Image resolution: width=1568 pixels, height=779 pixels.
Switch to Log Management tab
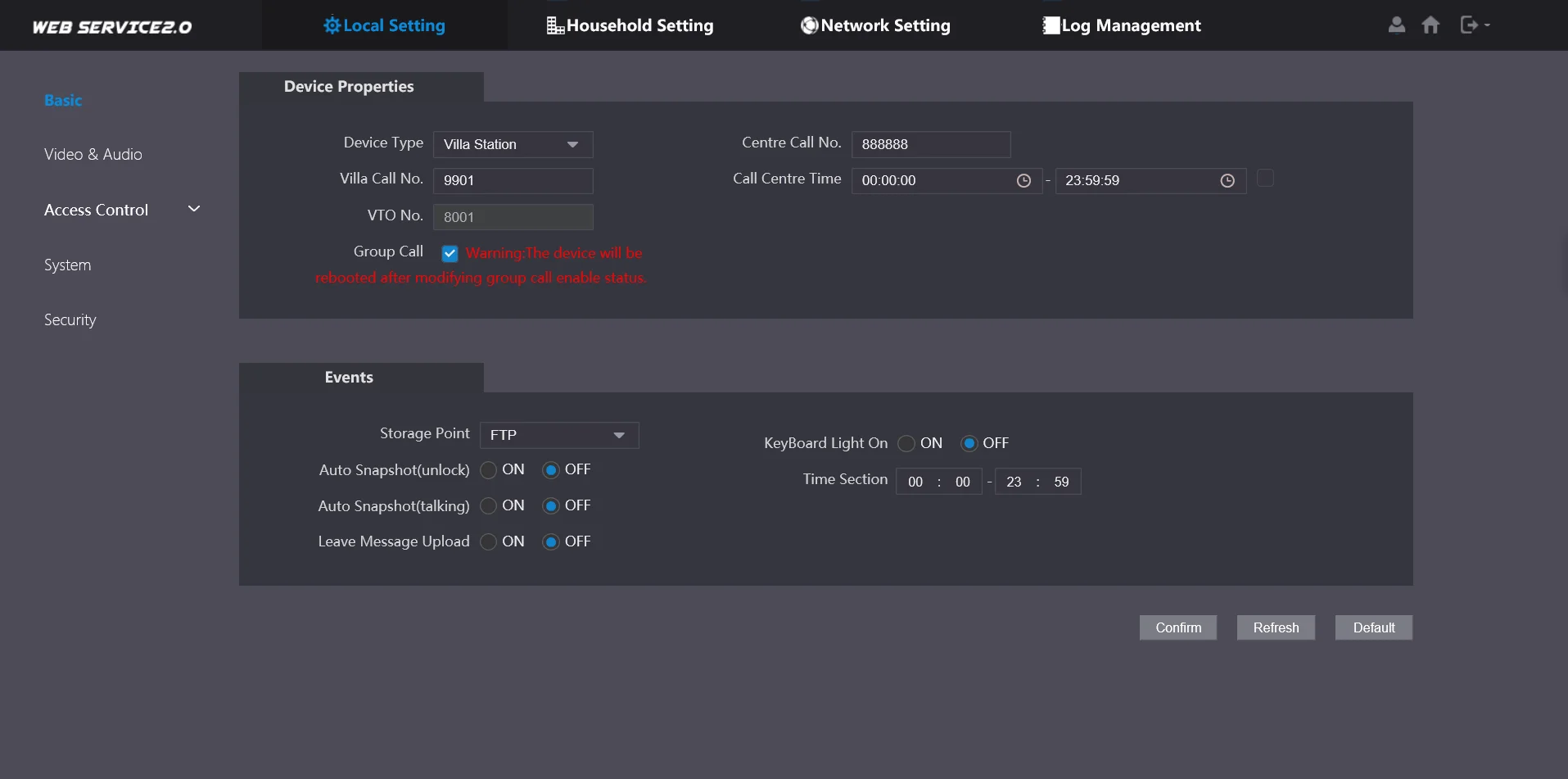point(1122,25)
